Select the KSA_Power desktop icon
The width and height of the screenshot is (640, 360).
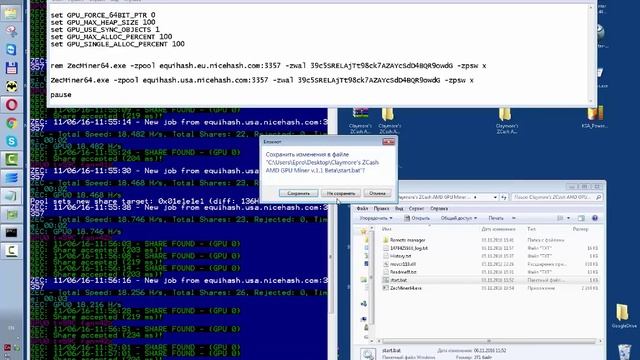click(x=595, y=118)
